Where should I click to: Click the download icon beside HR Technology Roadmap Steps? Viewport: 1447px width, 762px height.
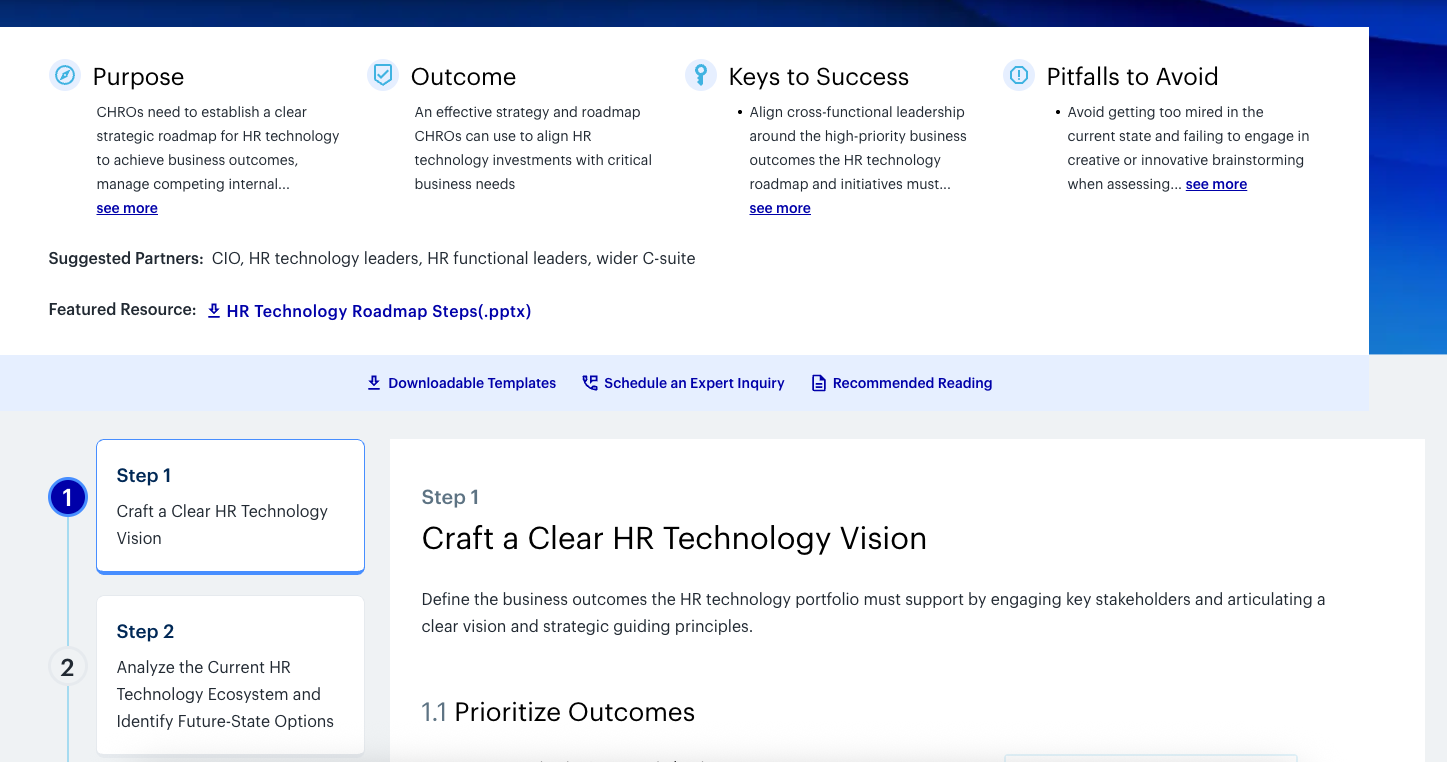click(214, 311)
